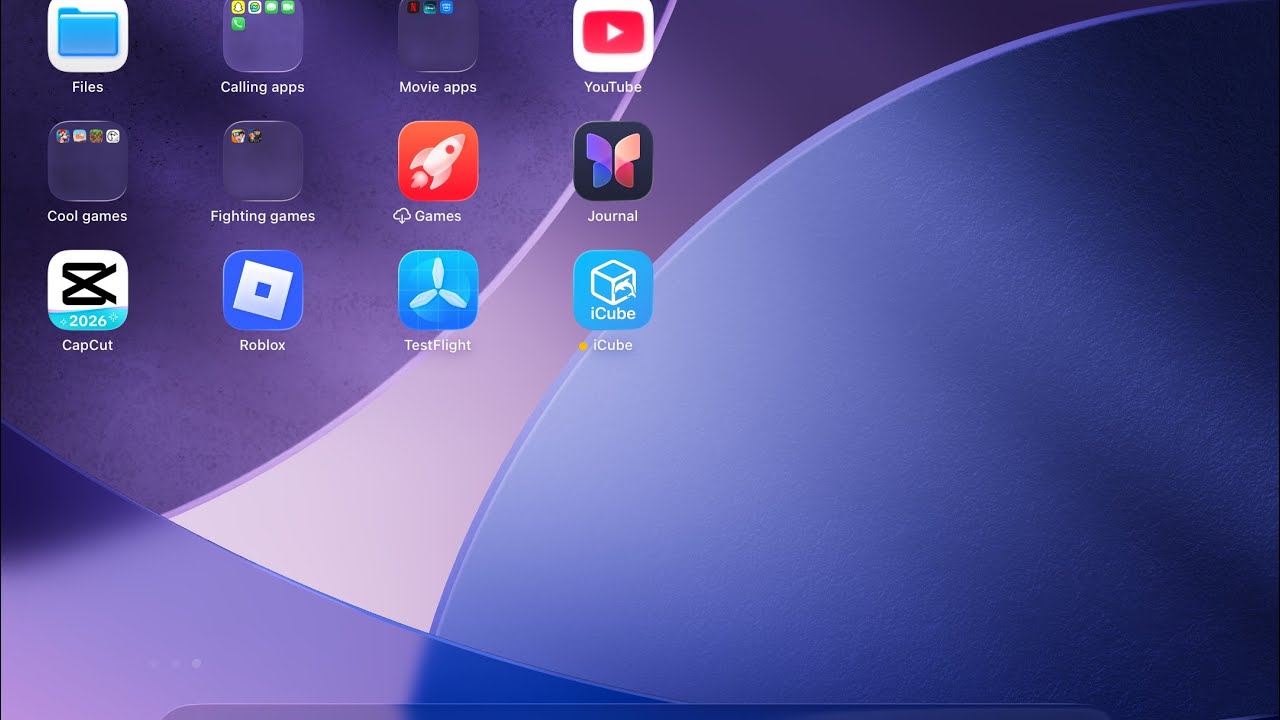Tap the home screen page dots
Viewport: 1280px width, 720px height.
(x=175, y=663)
